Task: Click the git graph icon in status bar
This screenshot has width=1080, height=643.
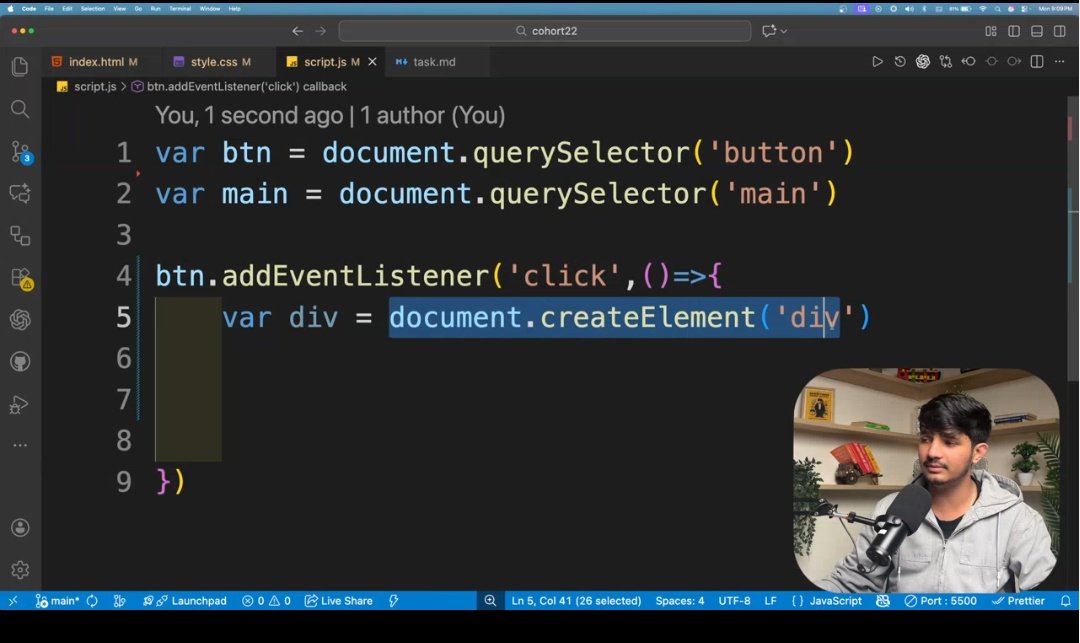Action: pyautogui.click(x=119, y=600)
